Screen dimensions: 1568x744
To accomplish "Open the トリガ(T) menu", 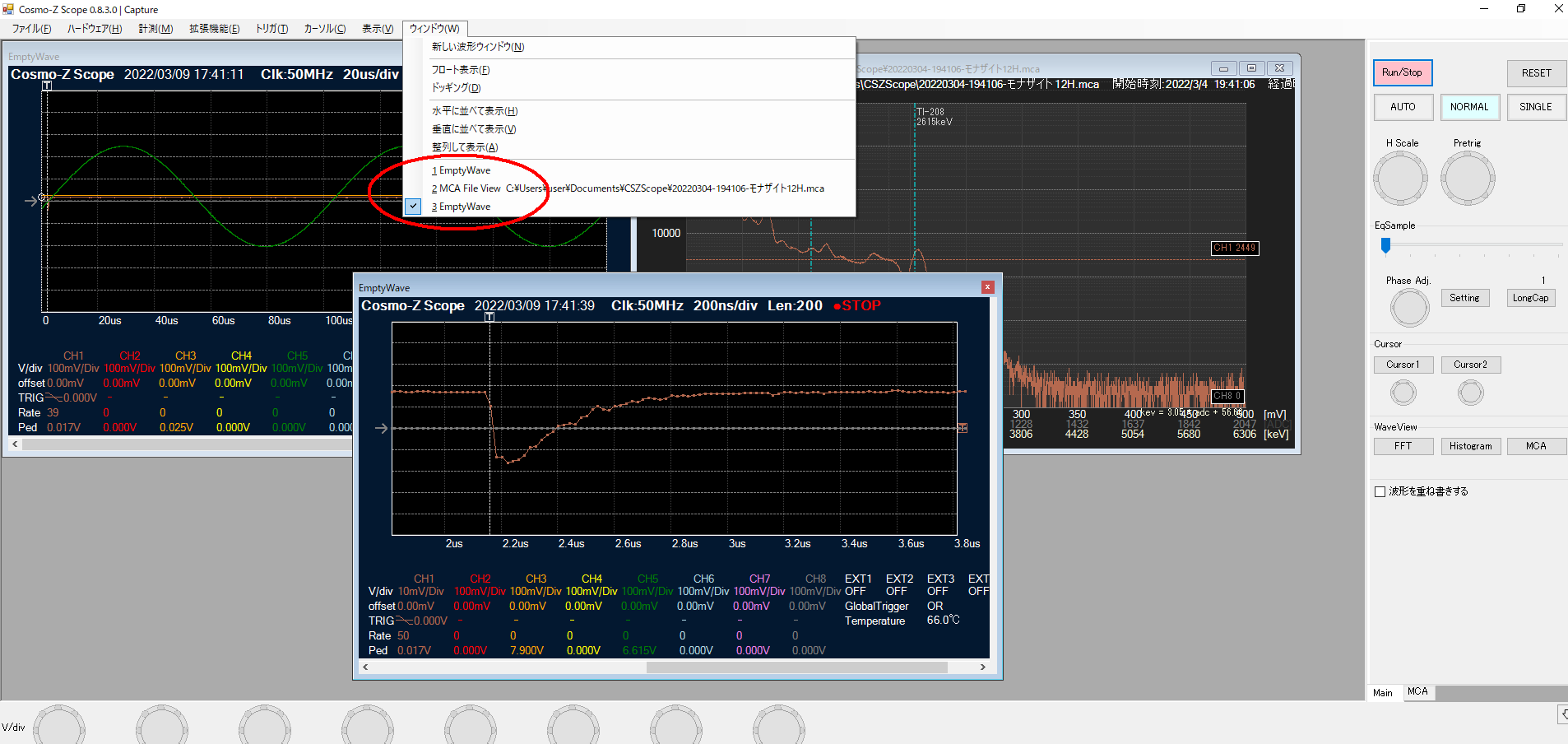I will pyautogui.click(x=271, y=29).
